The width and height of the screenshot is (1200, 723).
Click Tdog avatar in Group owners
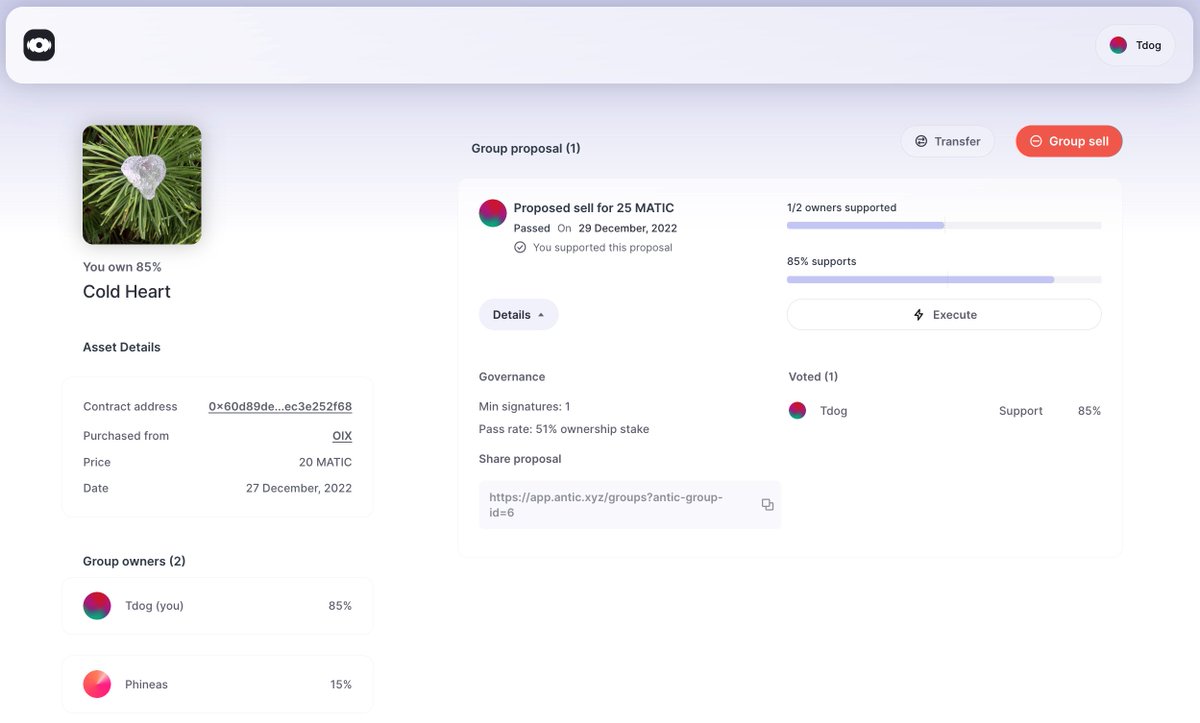97,606
